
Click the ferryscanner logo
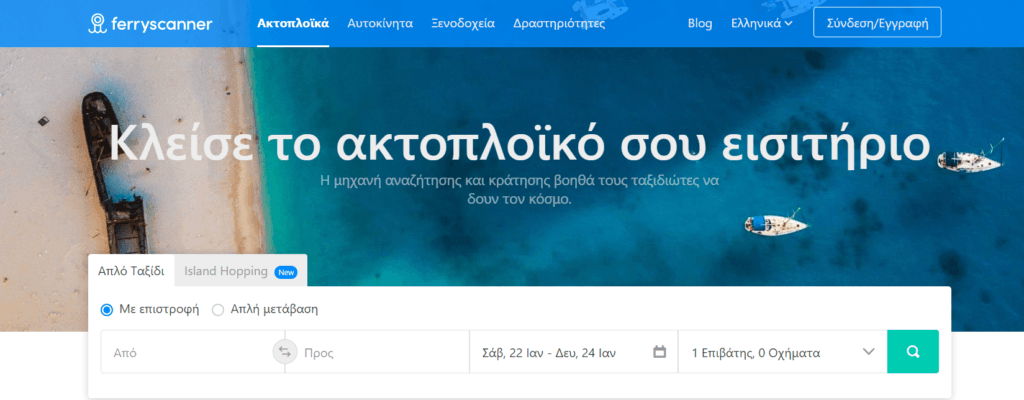(150, 23)
